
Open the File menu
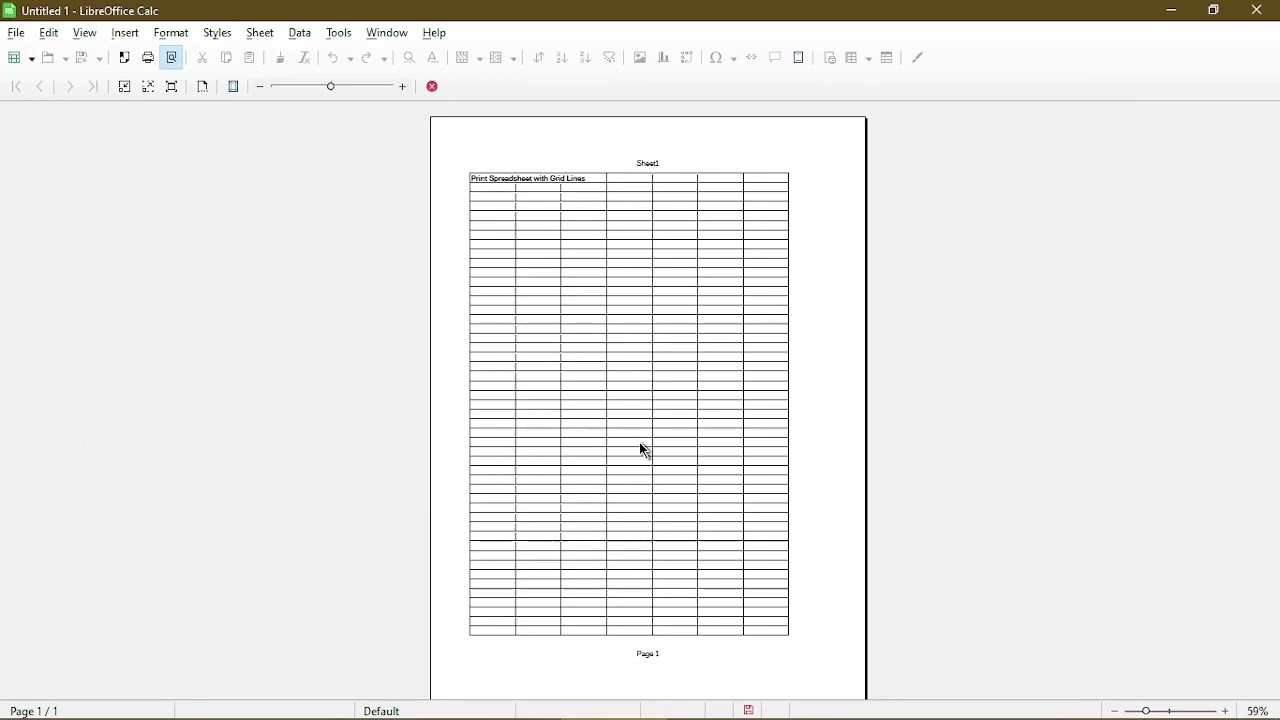(16, 33)
